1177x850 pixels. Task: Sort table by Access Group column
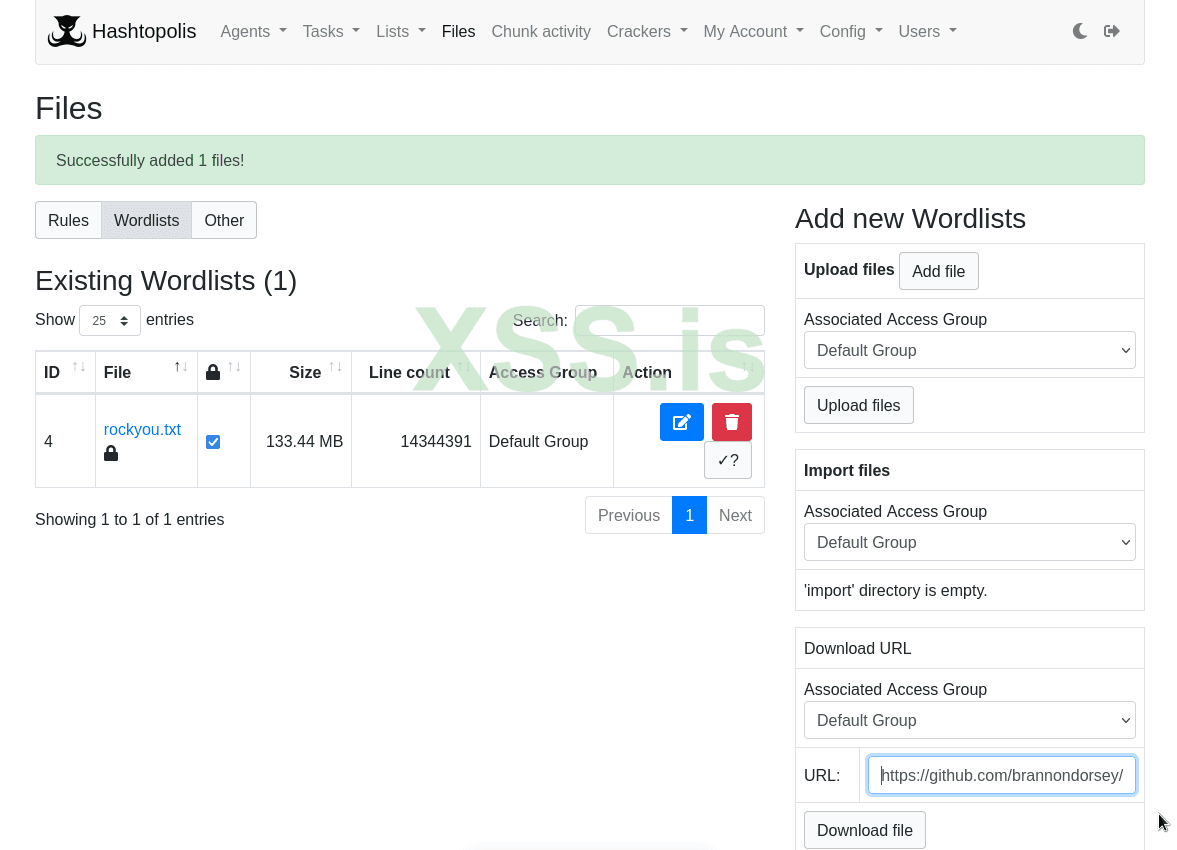pyautogui.click(x=546, y=372)
